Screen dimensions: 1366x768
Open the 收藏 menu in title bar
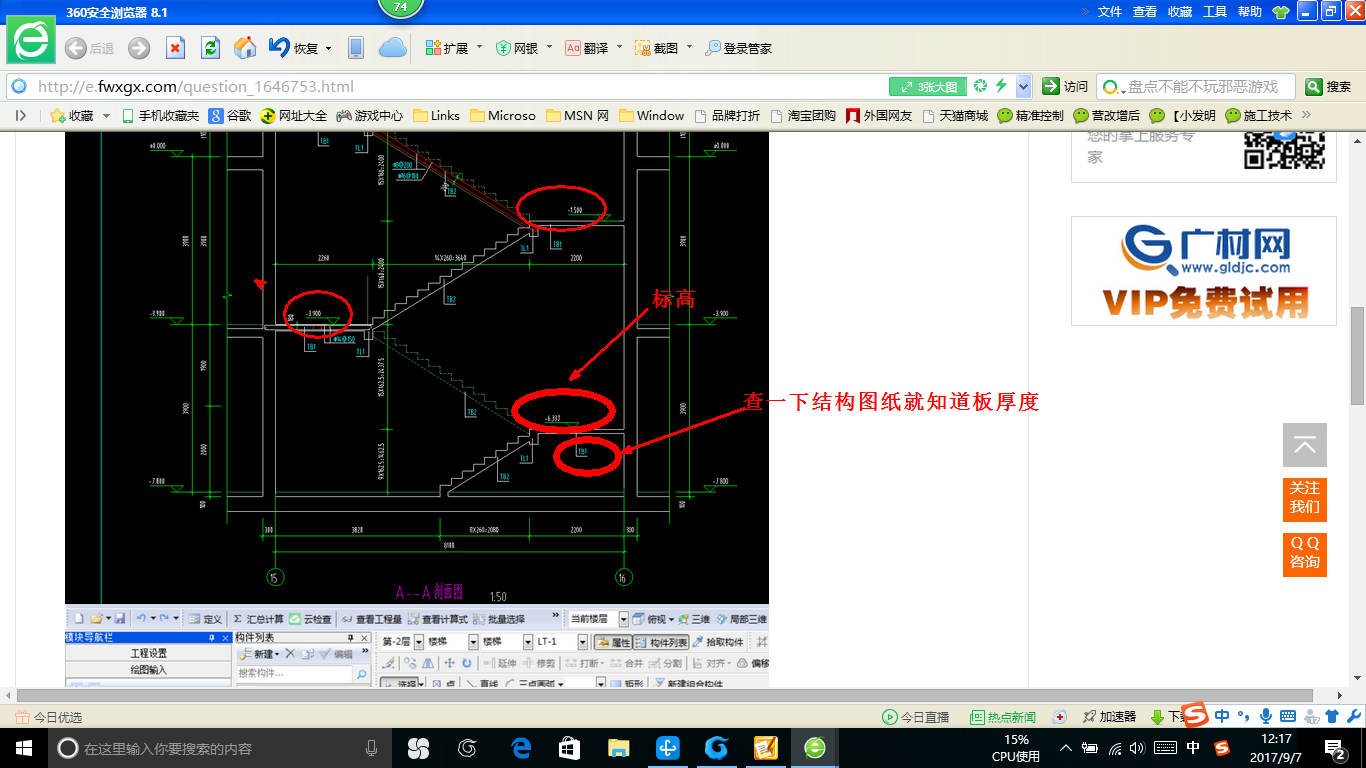click(x=1180, y=12)
